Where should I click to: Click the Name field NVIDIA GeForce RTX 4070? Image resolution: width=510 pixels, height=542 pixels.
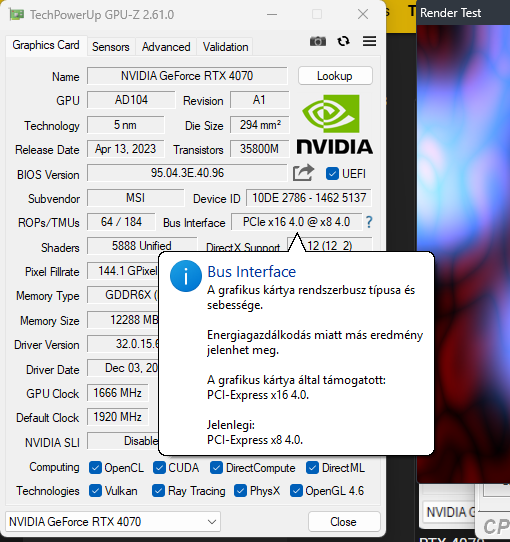[x=187, y=76]
